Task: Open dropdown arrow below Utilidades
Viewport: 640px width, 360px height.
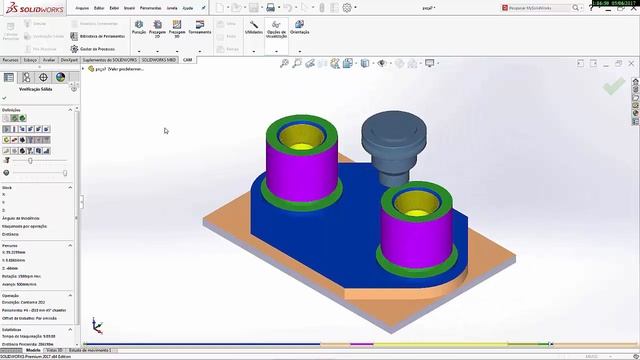Action: 254,51
